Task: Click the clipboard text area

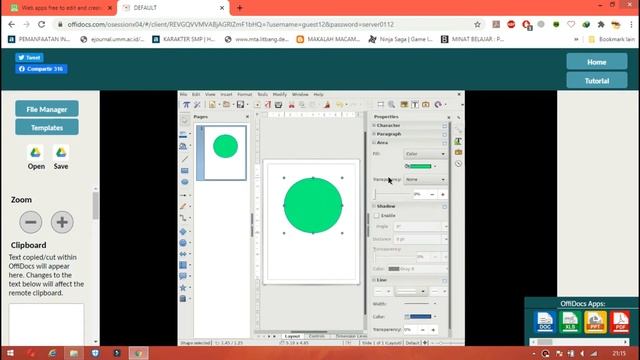Action: click(x=46, y=324)
